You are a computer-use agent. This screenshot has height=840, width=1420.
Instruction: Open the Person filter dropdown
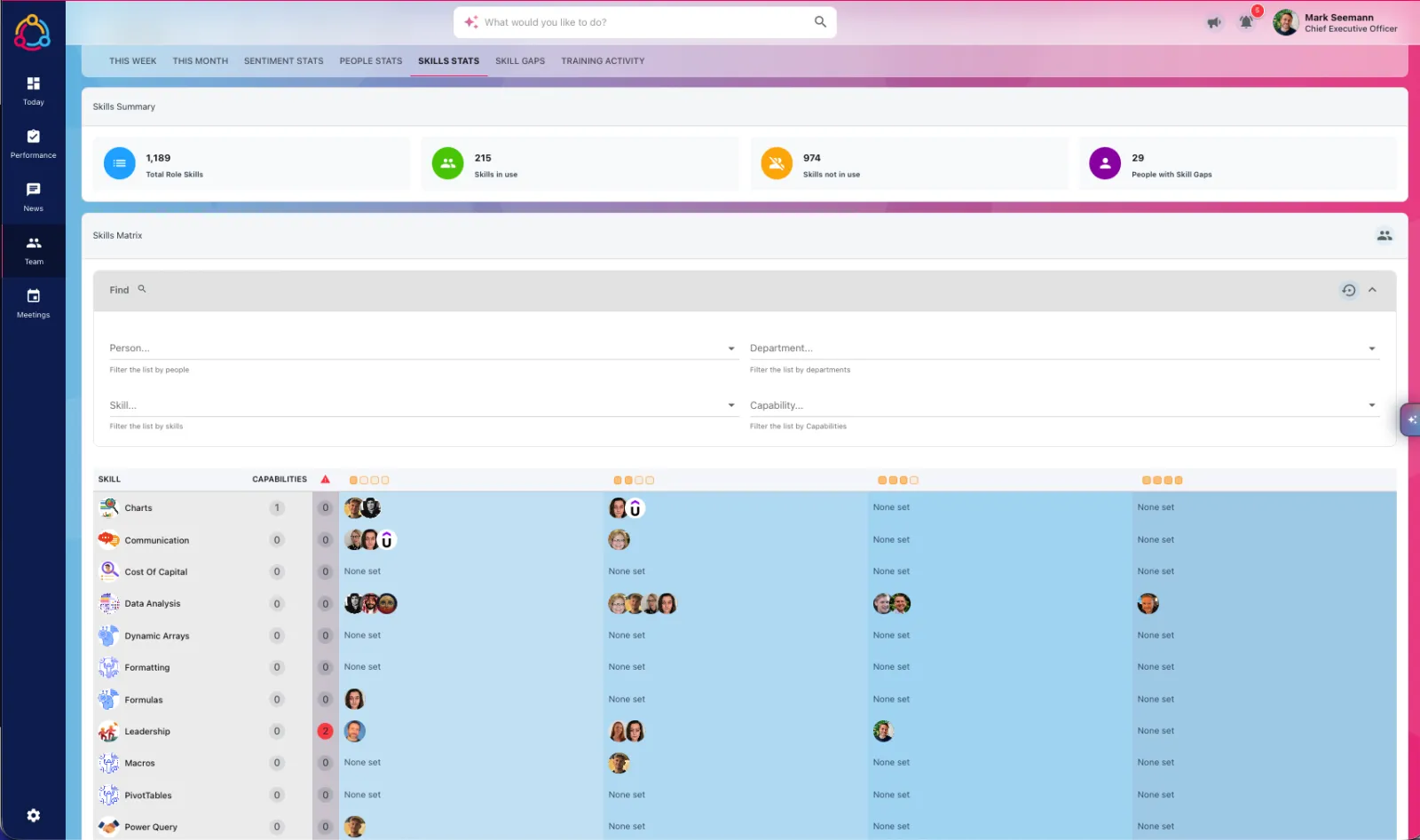422,348
